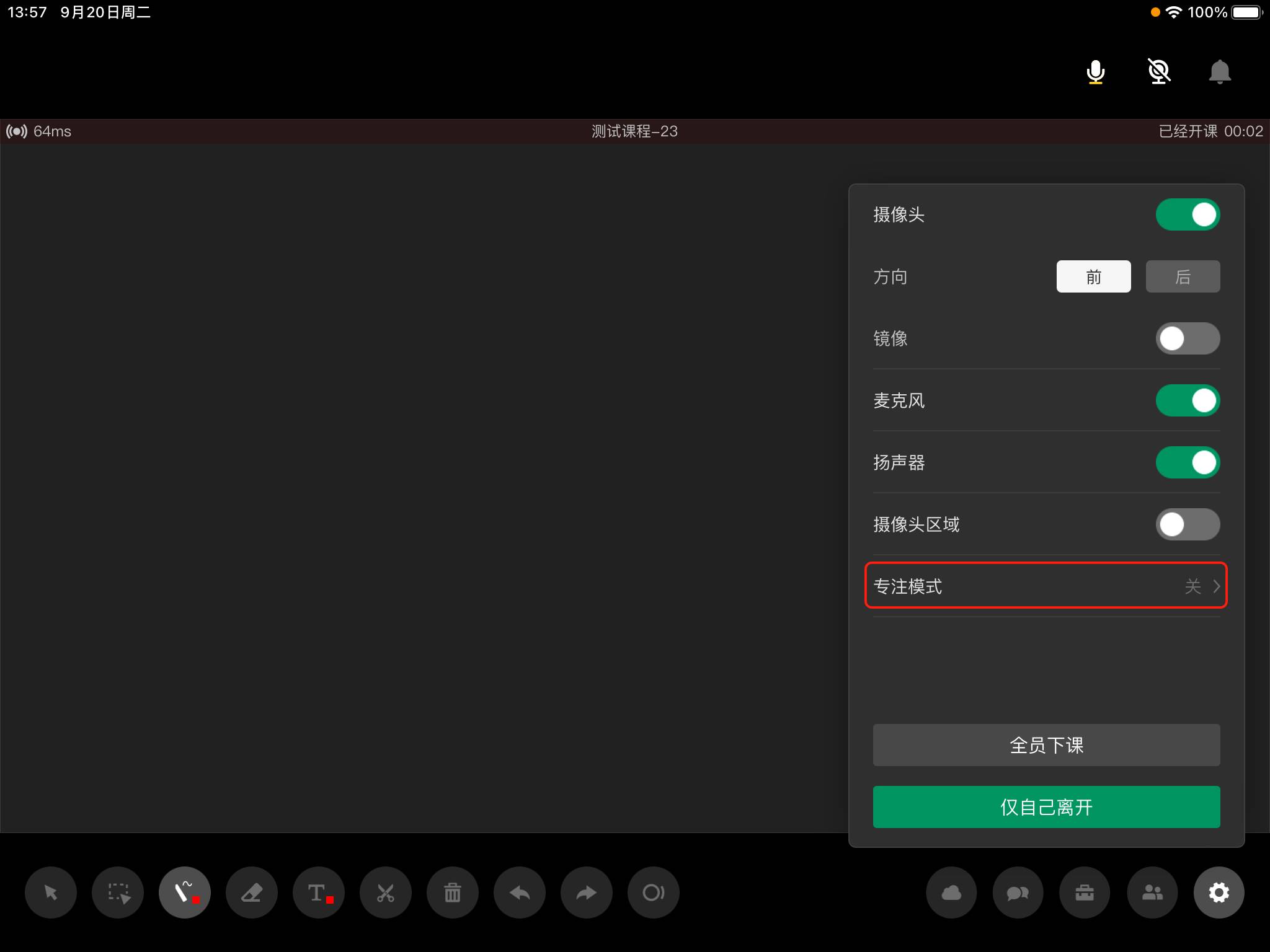Disable the 扬声器 speaker switch
Image resolution: width=1270 pixels, height=952 pixels.
[x=1188, y=462]
